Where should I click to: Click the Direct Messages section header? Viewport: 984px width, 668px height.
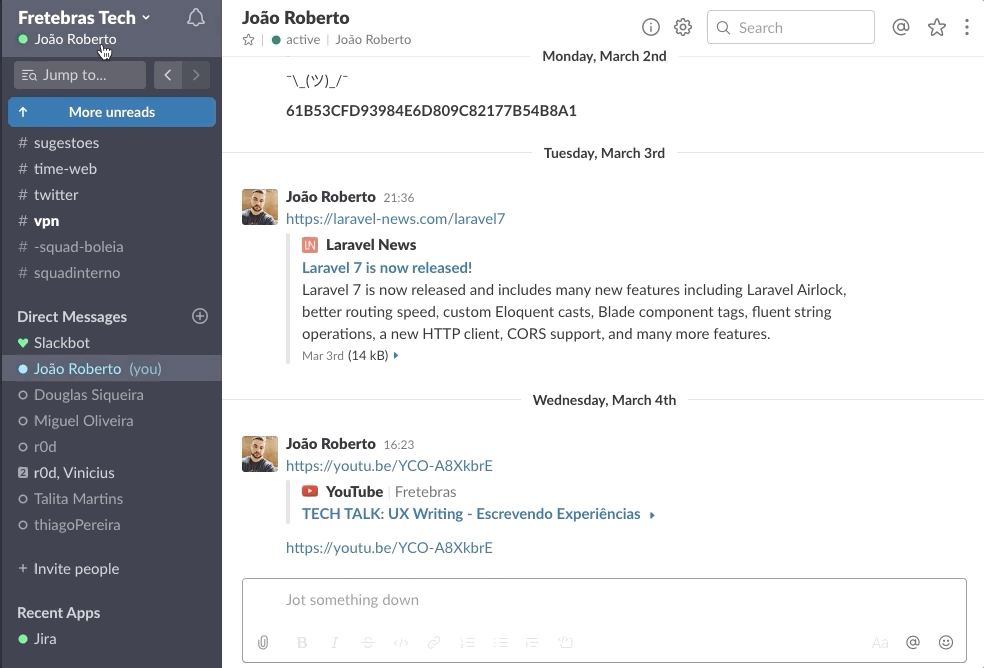pyautogui.click(x=72, y=316)
